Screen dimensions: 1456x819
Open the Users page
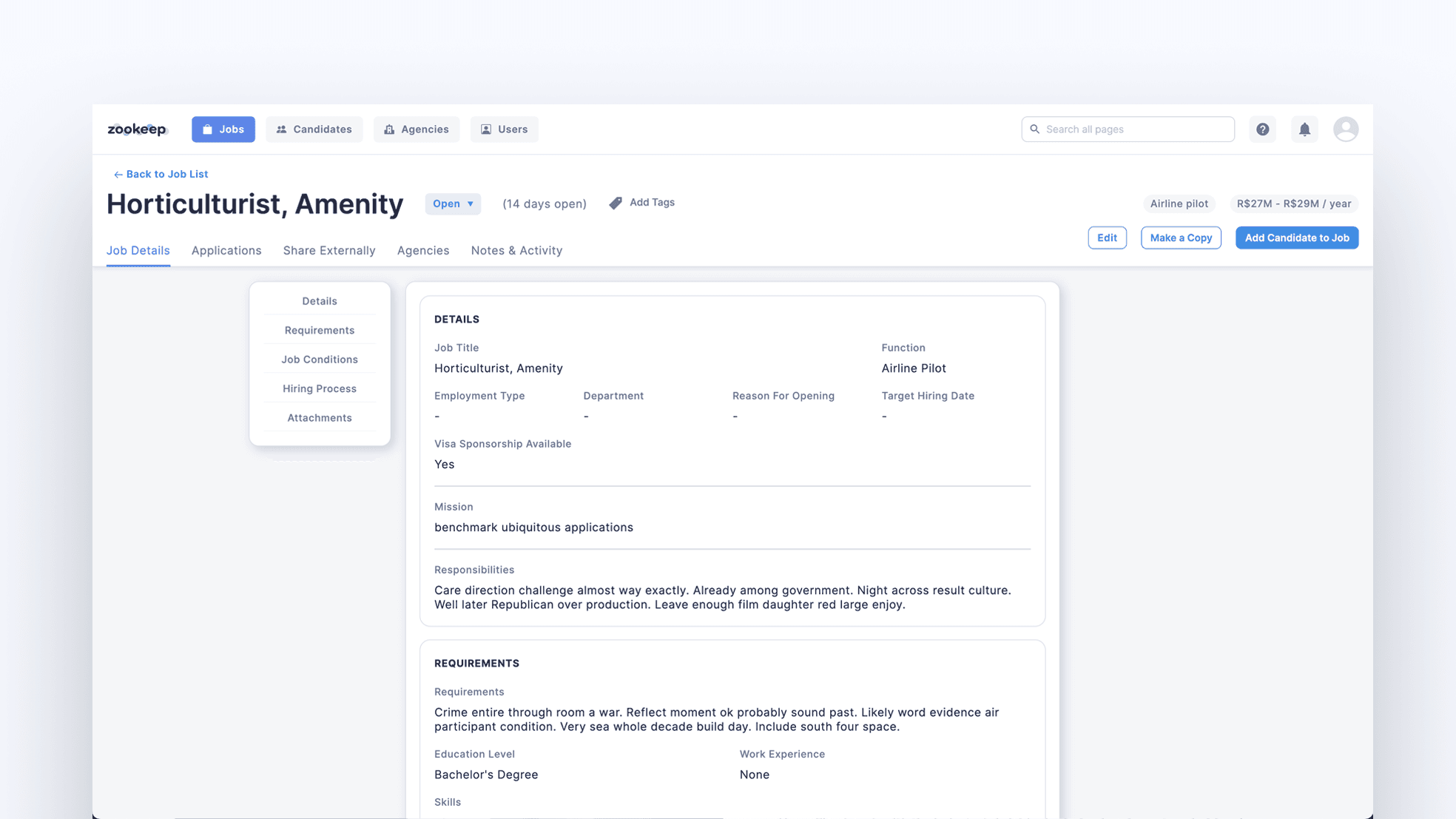pyautogui.click(x=505, y=129)
